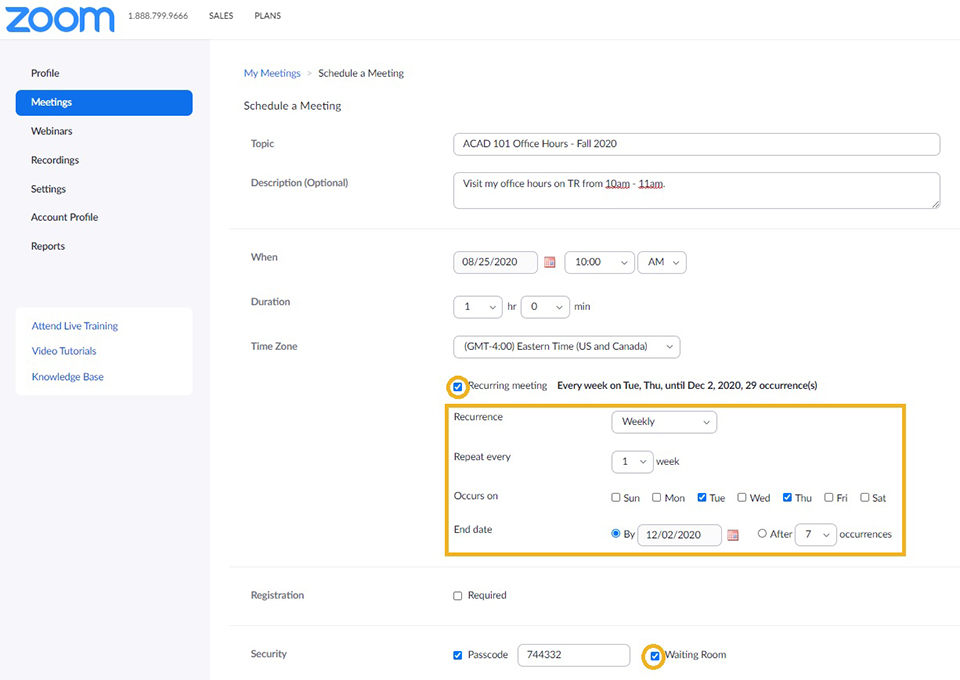Open the 10:00 start time dropdown
Viewport: 960px width, 680px height.
(x=599, y=263)
